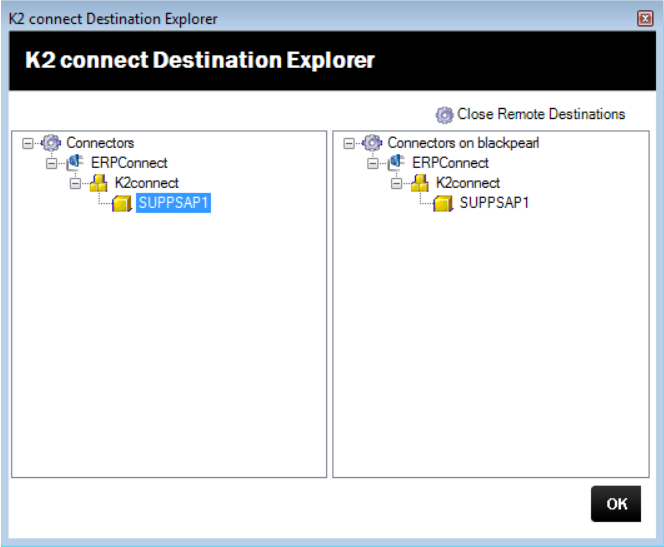Confirm with the OK button
This screenshot has width=664, height=547.
616,504
